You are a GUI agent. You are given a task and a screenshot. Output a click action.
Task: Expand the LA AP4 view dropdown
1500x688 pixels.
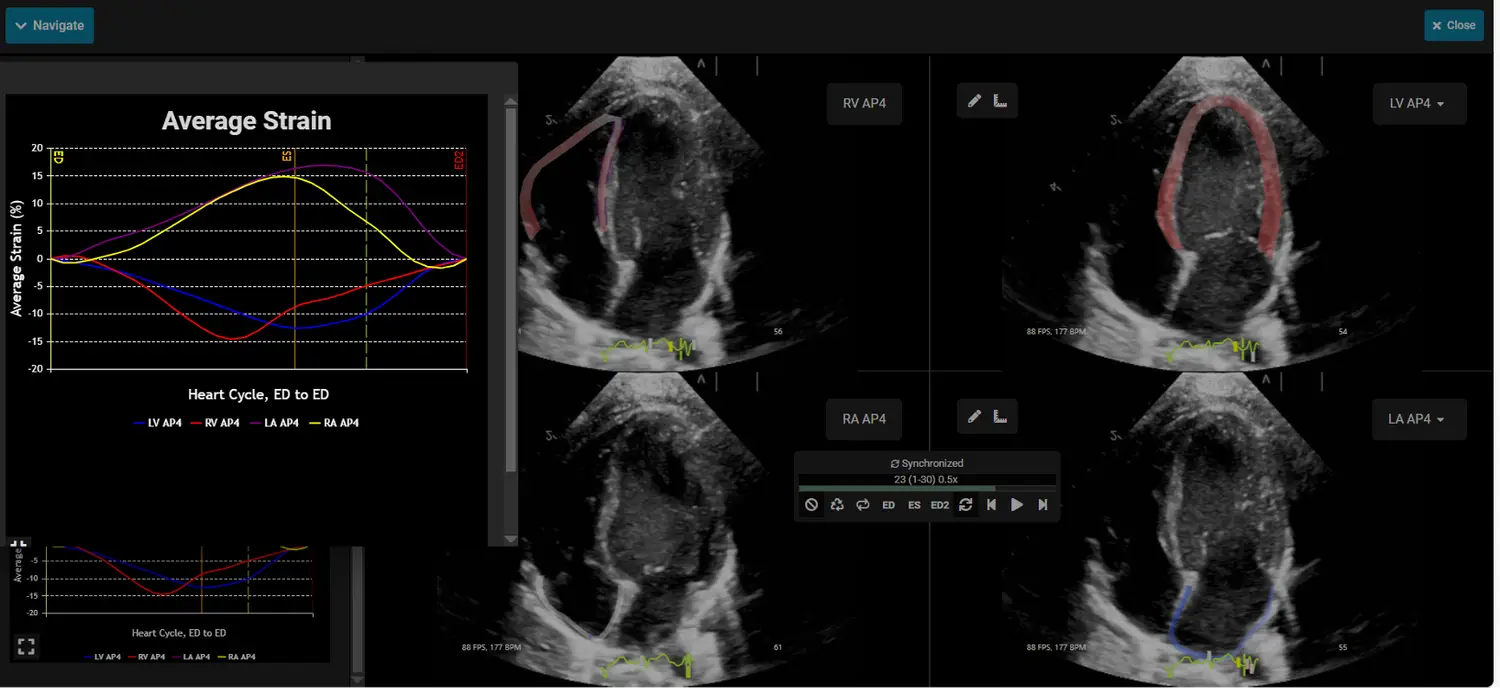(1417, 419)
